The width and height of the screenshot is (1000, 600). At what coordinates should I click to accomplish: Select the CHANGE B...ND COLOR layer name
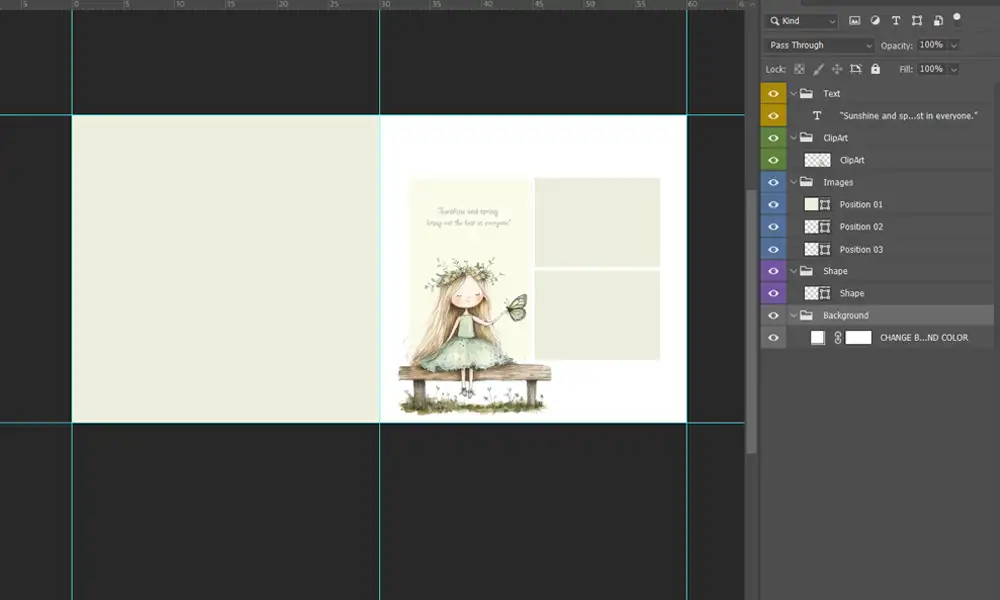point(924,338)
